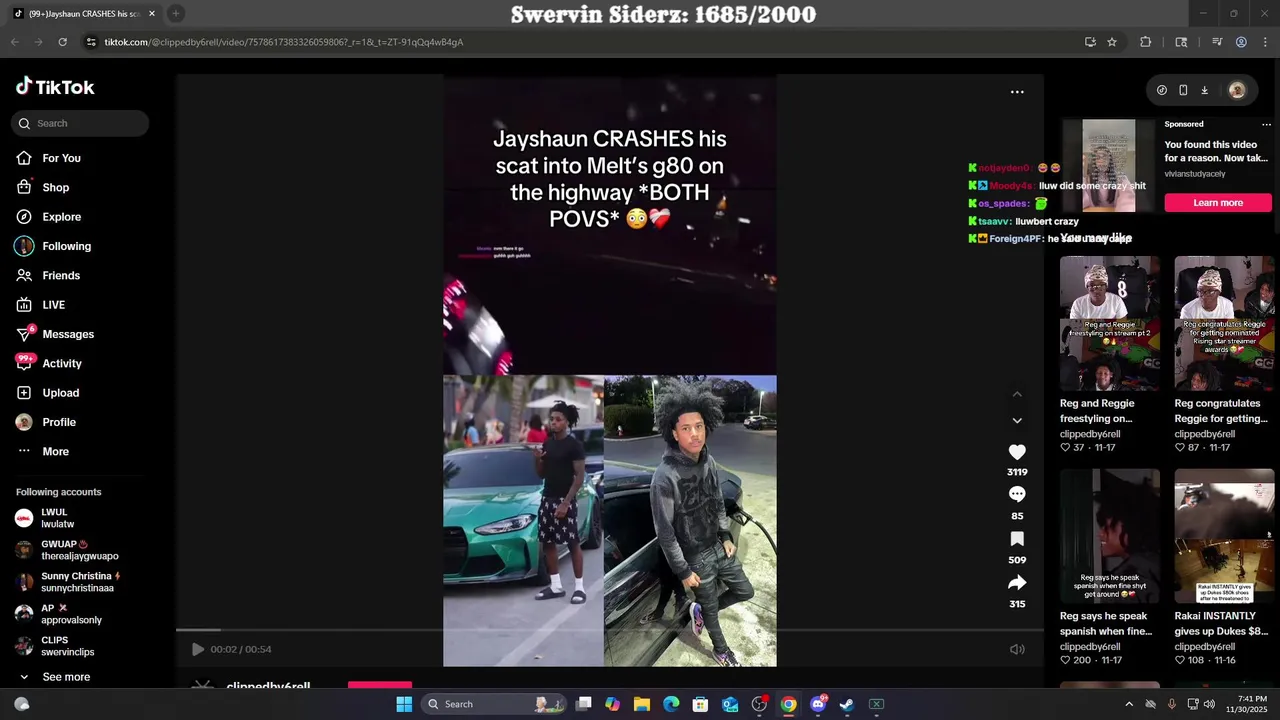The width and height of the screenshot is (1280, 720).
Task: Open the Upload page
Action: (x=60, y=393)
